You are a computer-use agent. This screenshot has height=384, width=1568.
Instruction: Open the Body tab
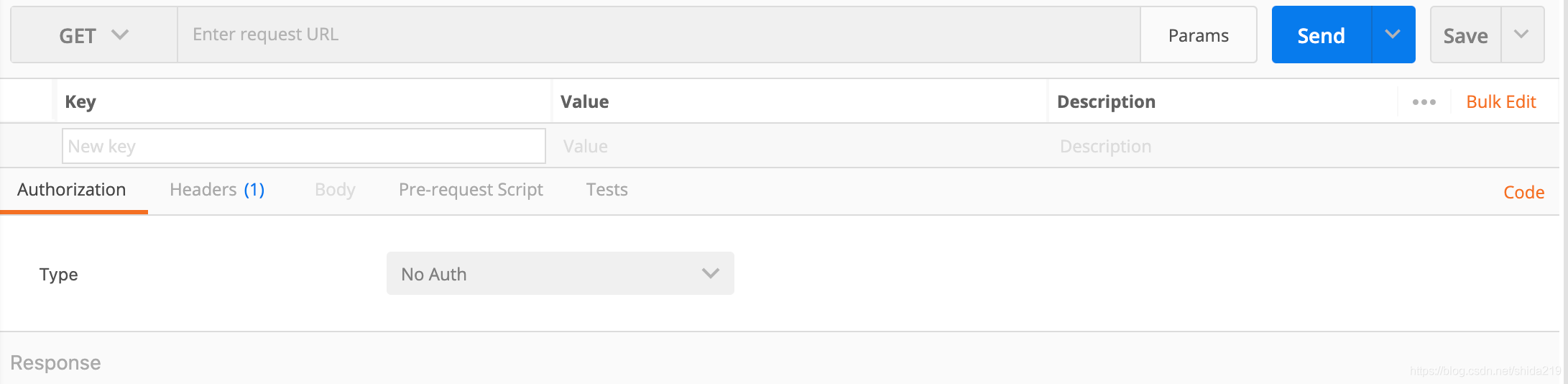coord(335,190)
